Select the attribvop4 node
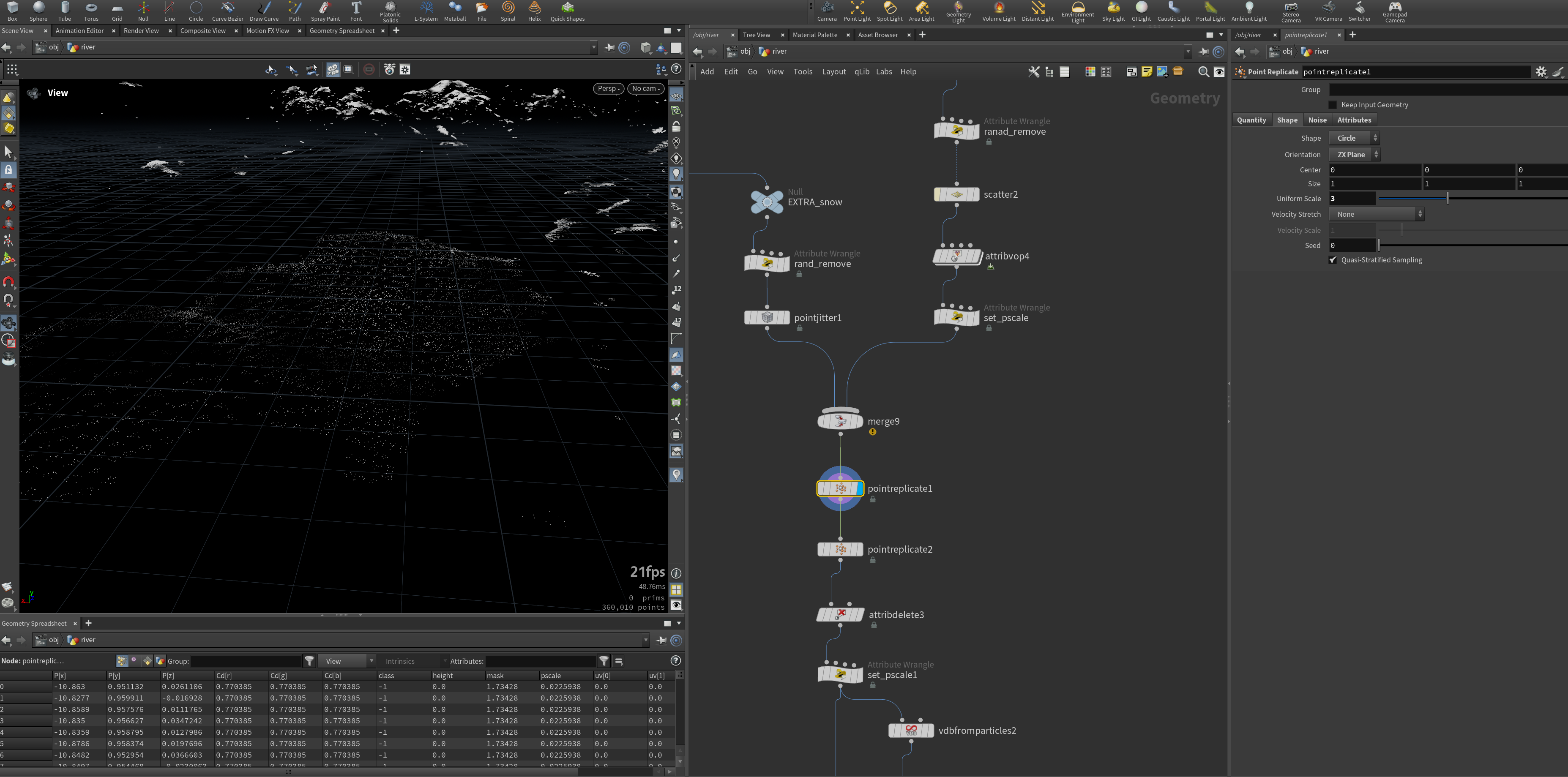This screenshot has height=777, width=1568. click(x=957, y=256)
